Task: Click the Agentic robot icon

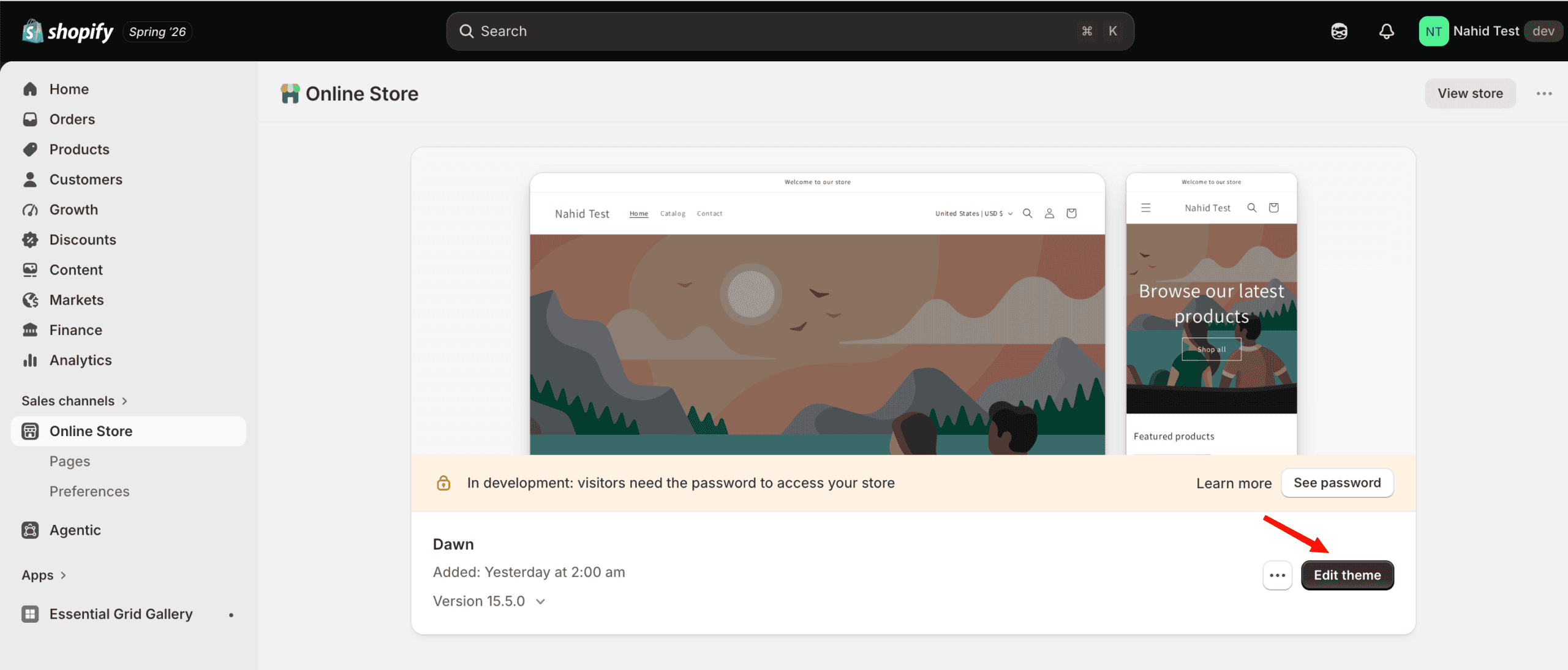Action: coord(30,530)
